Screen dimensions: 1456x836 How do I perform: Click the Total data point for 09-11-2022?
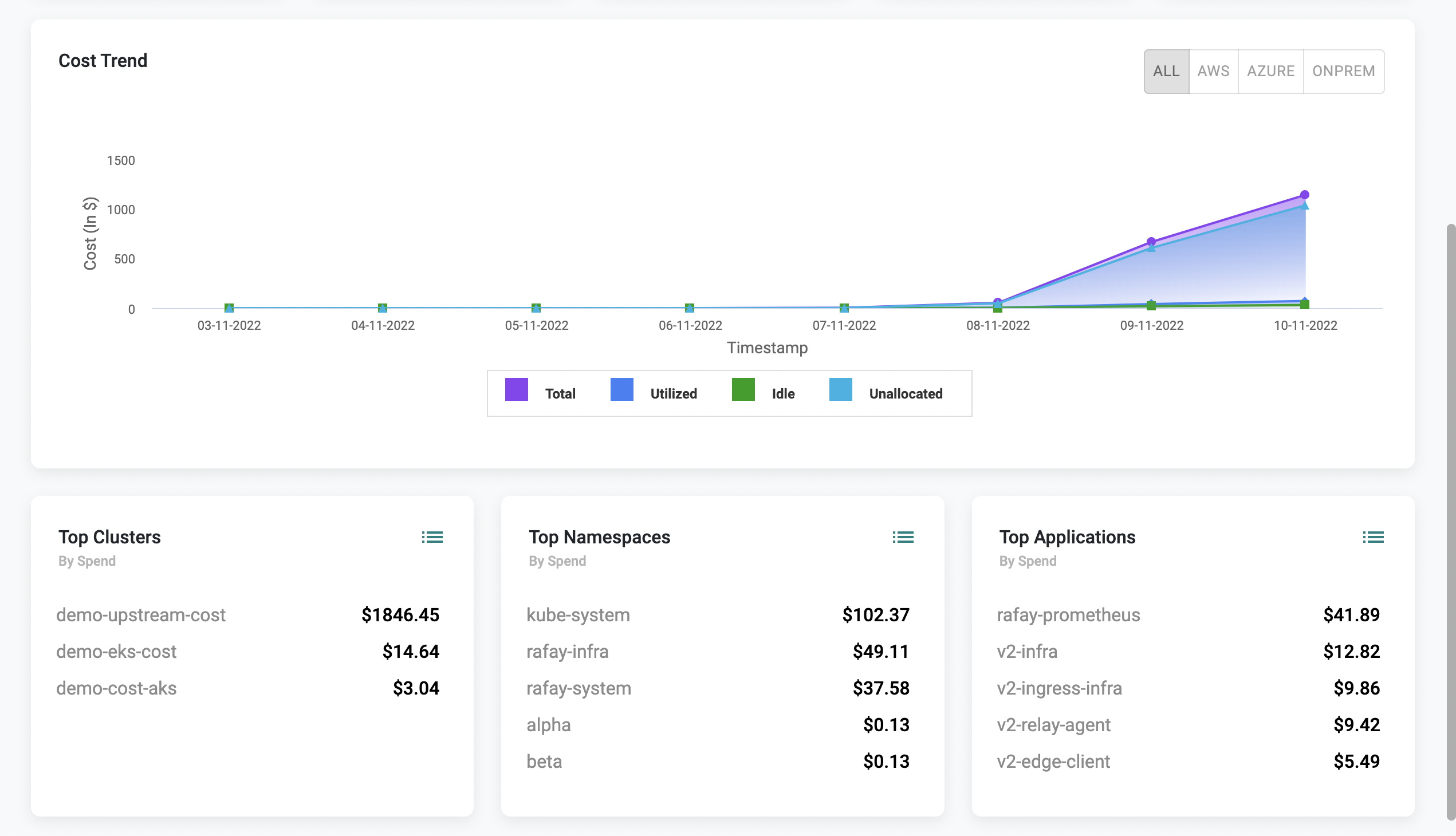pyautogui.click(x=1151, y=242)
